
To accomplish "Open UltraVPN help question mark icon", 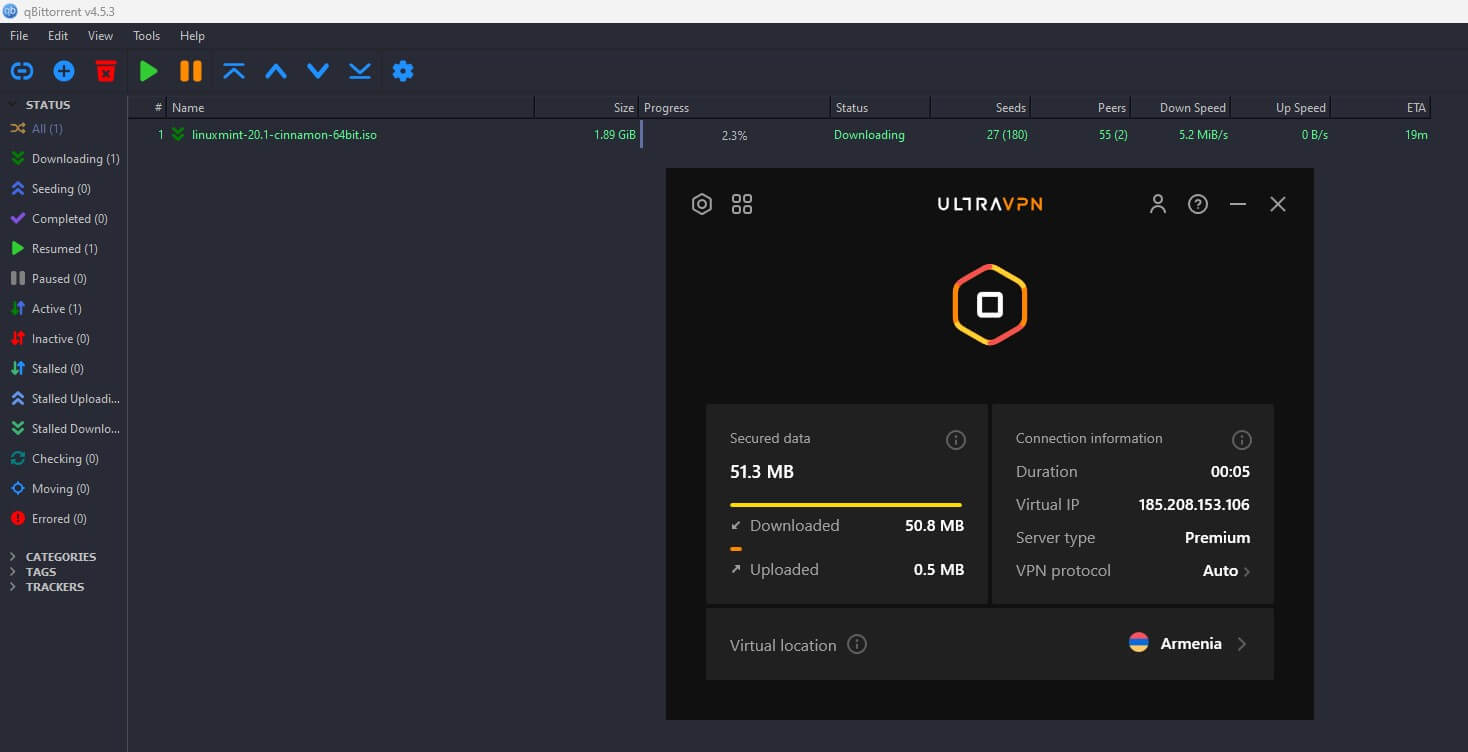I will pyautogui.click(x=1198, y=204).
